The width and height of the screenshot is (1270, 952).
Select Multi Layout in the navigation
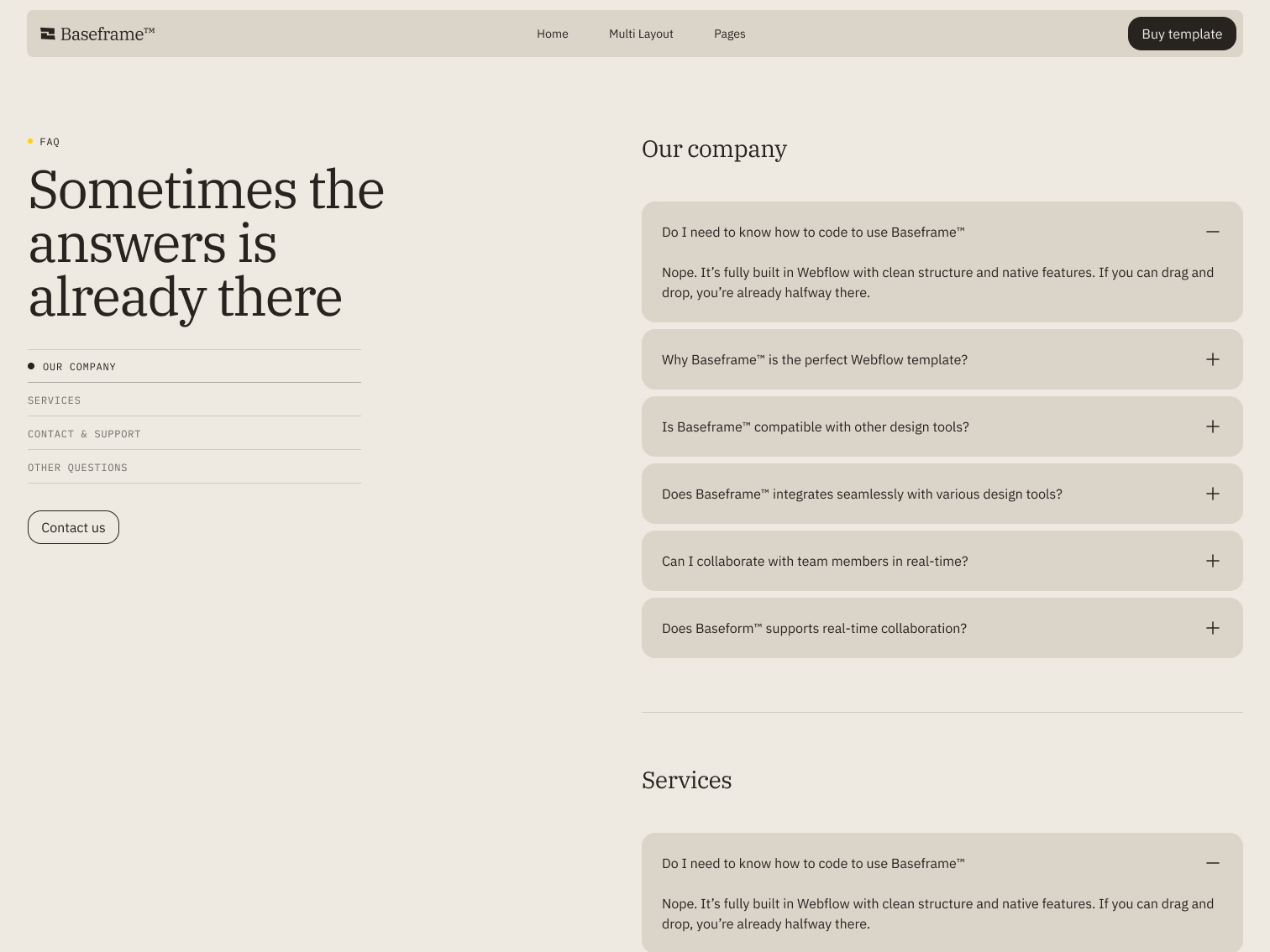[x=641, y=34]
